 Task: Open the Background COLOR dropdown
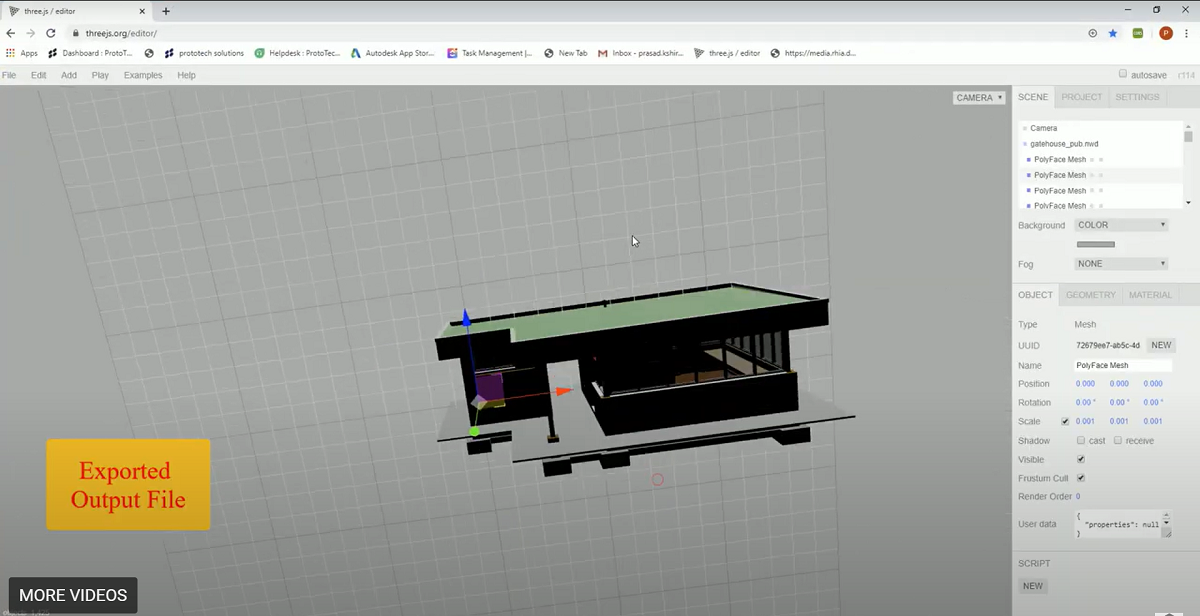coord(1121,225)
